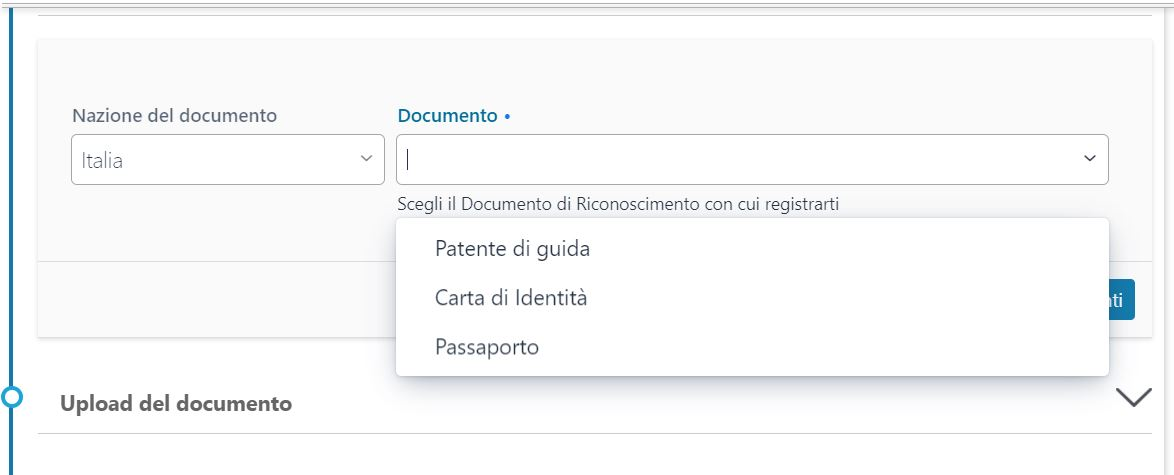This screenshot has height=475, width=1174.
Task: Click the vertical blue progress line
Action: click(12, 200)
